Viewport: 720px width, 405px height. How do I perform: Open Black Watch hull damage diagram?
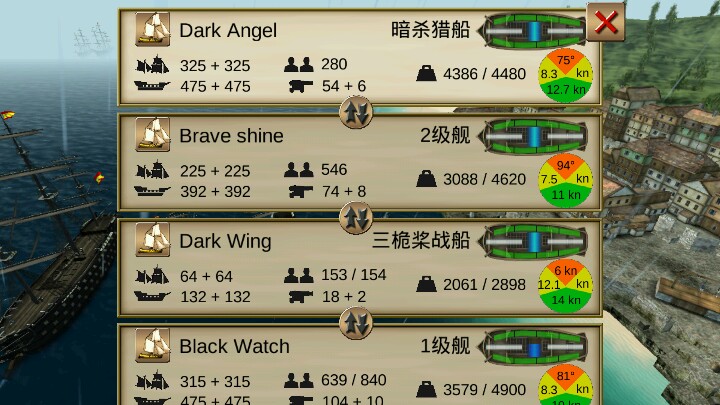click(x=533, y=347)
